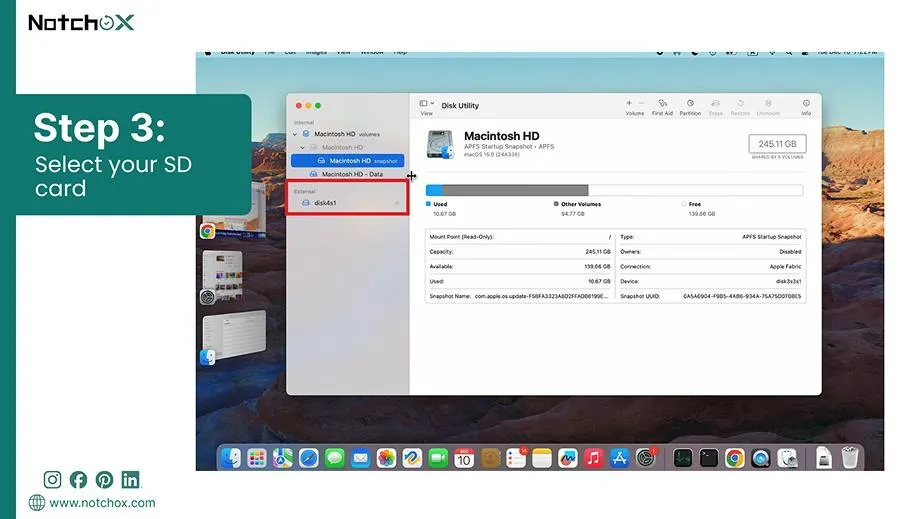Select Macintosh HD snapshot in sidebar

click(x=348, y=160)
